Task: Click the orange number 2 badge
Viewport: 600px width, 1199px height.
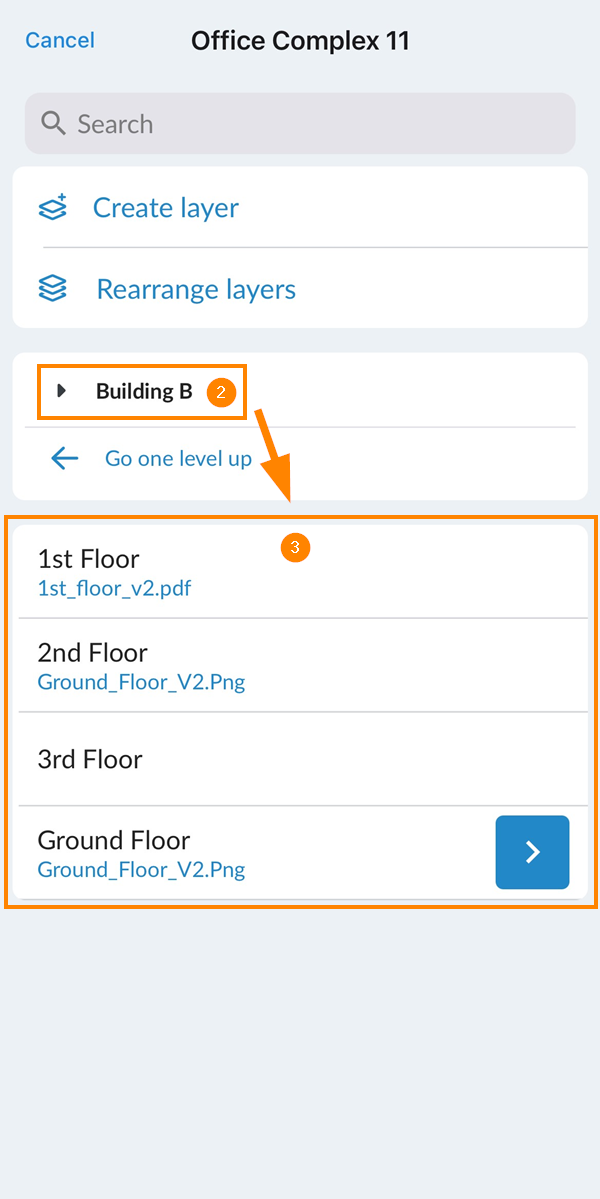Action: click(221, 392)
